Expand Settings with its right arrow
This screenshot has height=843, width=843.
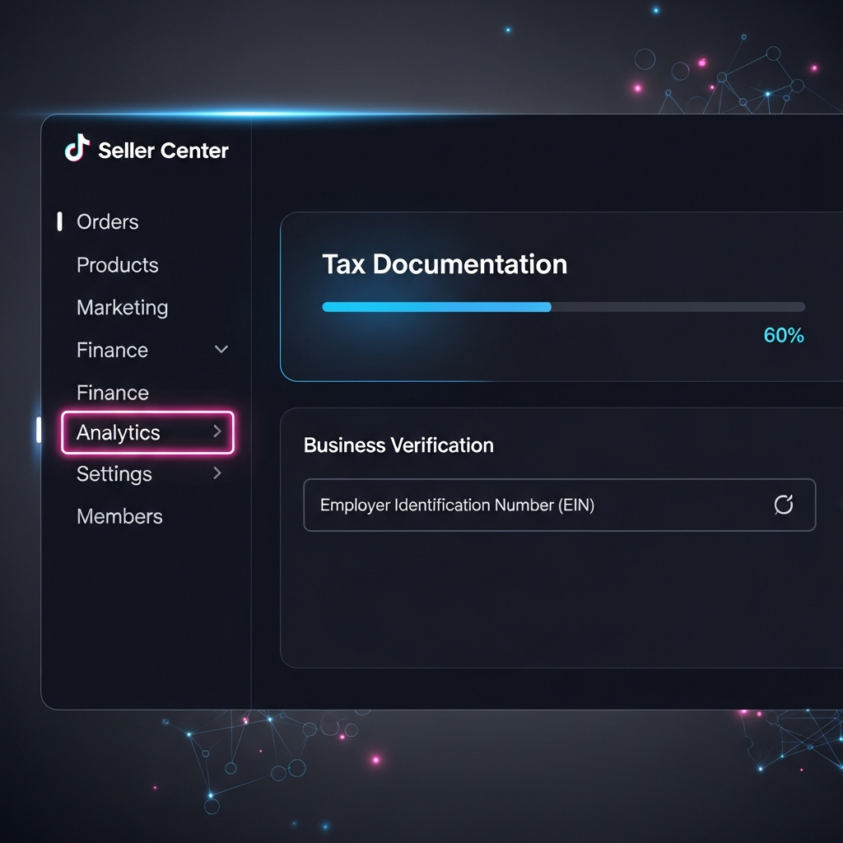pos(217,473)
